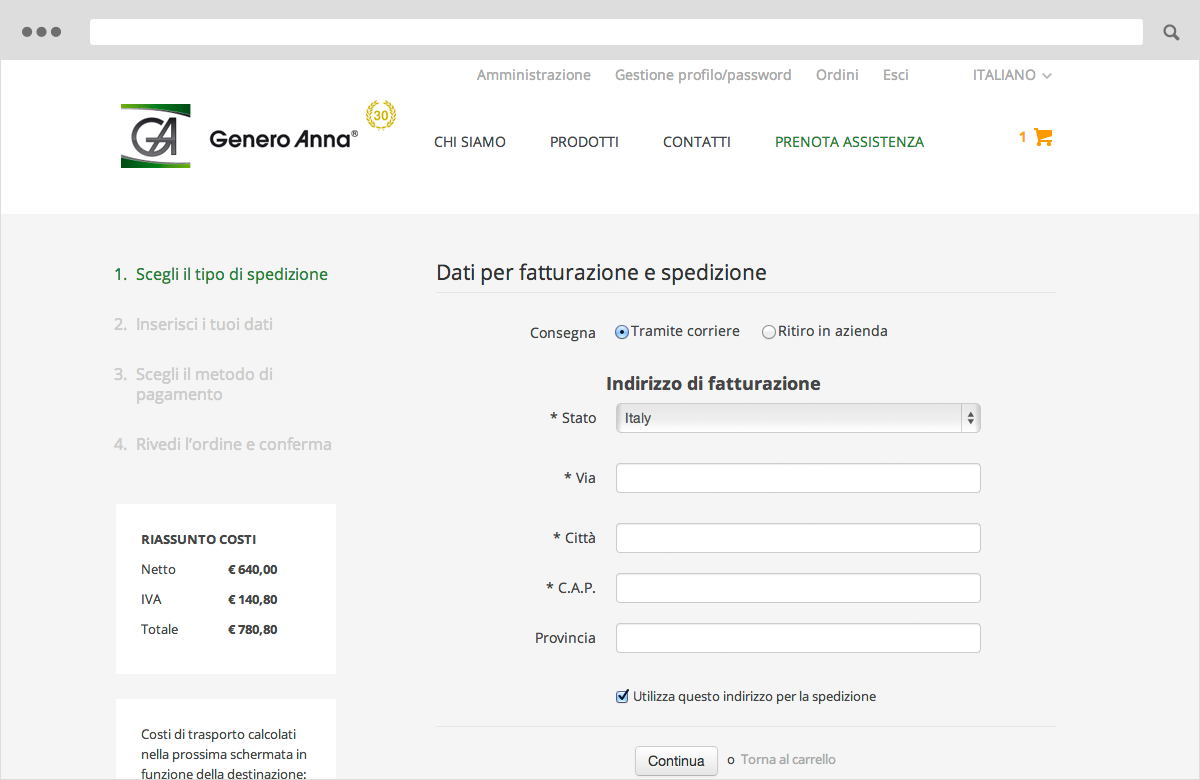Click the search magnifier icon
This screenshot has width=1200, height=780.
point(1170,31)
